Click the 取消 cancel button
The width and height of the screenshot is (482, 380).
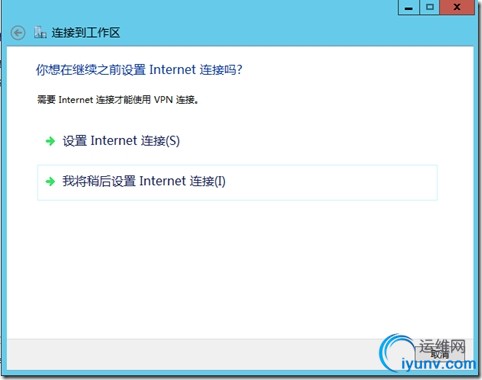[x=440, y=354]
